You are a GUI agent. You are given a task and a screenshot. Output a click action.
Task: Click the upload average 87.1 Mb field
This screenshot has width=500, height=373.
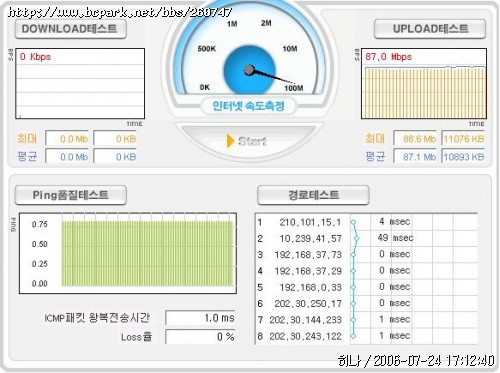pos(415,156)
